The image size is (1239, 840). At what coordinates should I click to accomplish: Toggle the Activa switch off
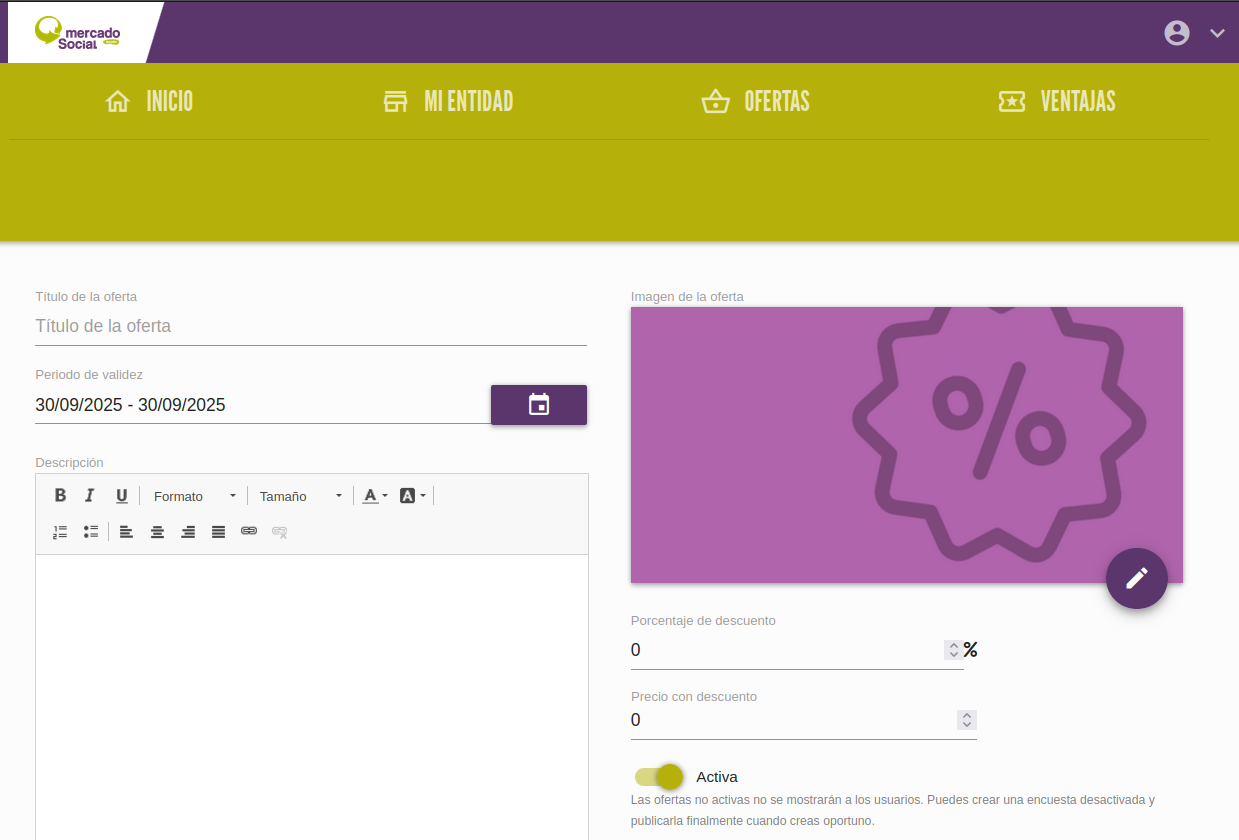pos(660,777)
